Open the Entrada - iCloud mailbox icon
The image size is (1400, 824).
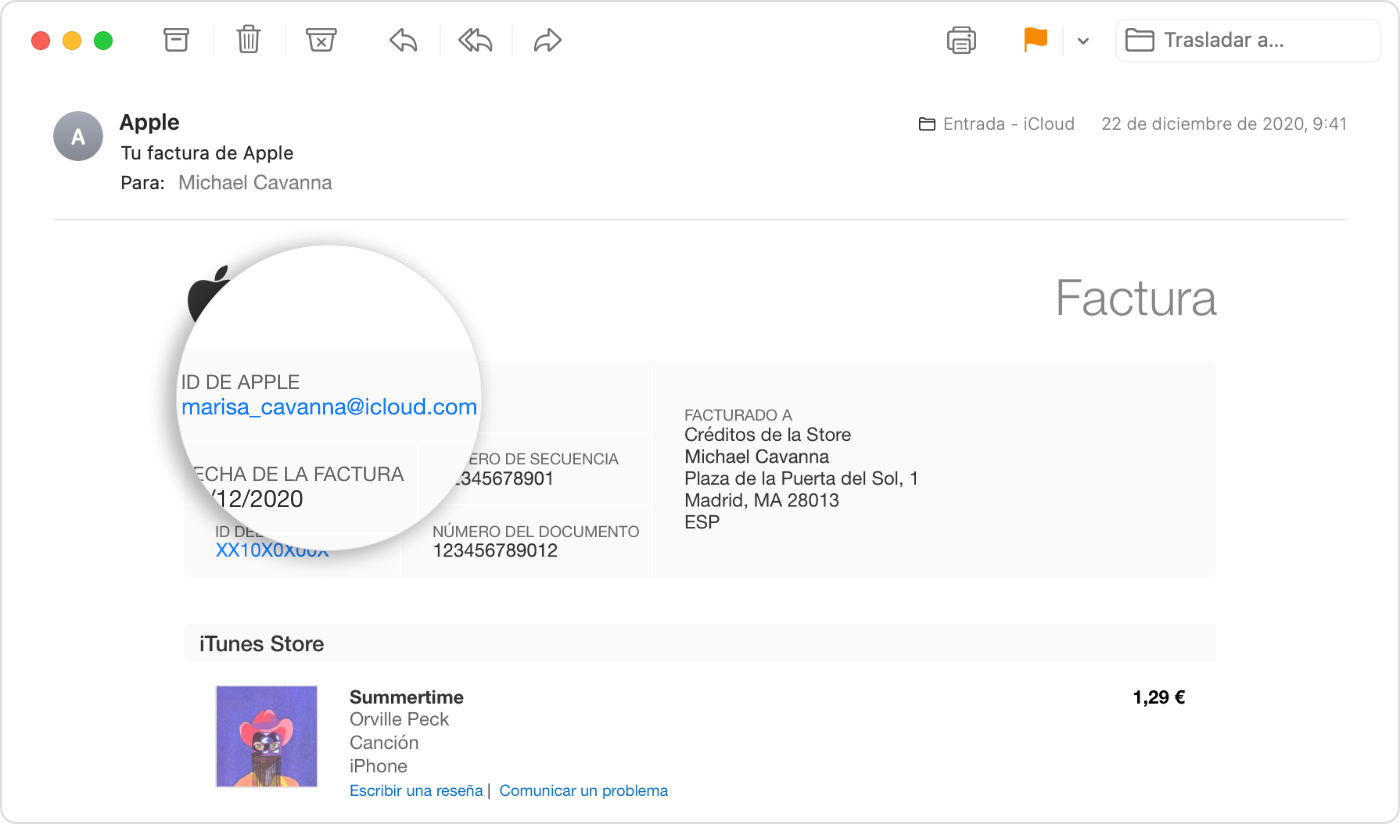point(928,123)
